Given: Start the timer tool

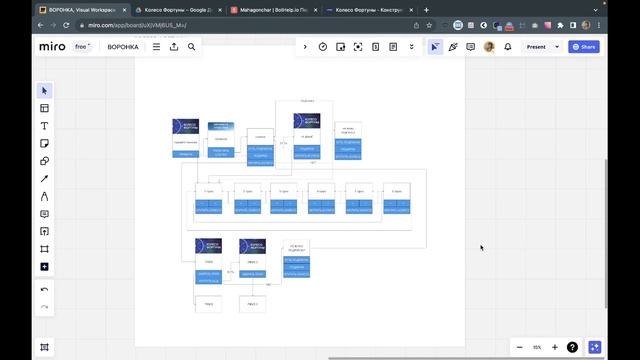Looking at the screenshot, I should click(323, 47).
